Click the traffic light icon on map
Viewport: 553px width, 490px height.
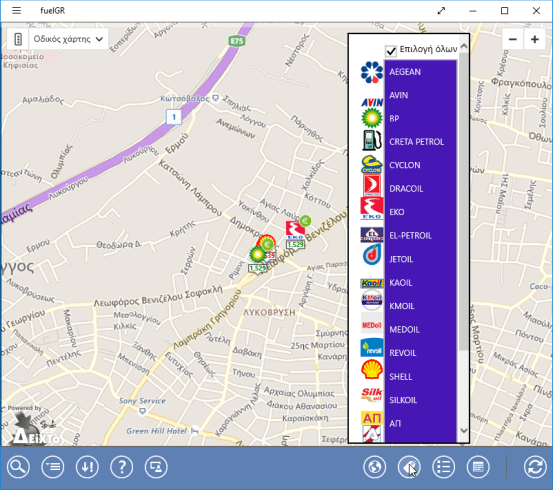pyautogui.click(x=18, y=39)
